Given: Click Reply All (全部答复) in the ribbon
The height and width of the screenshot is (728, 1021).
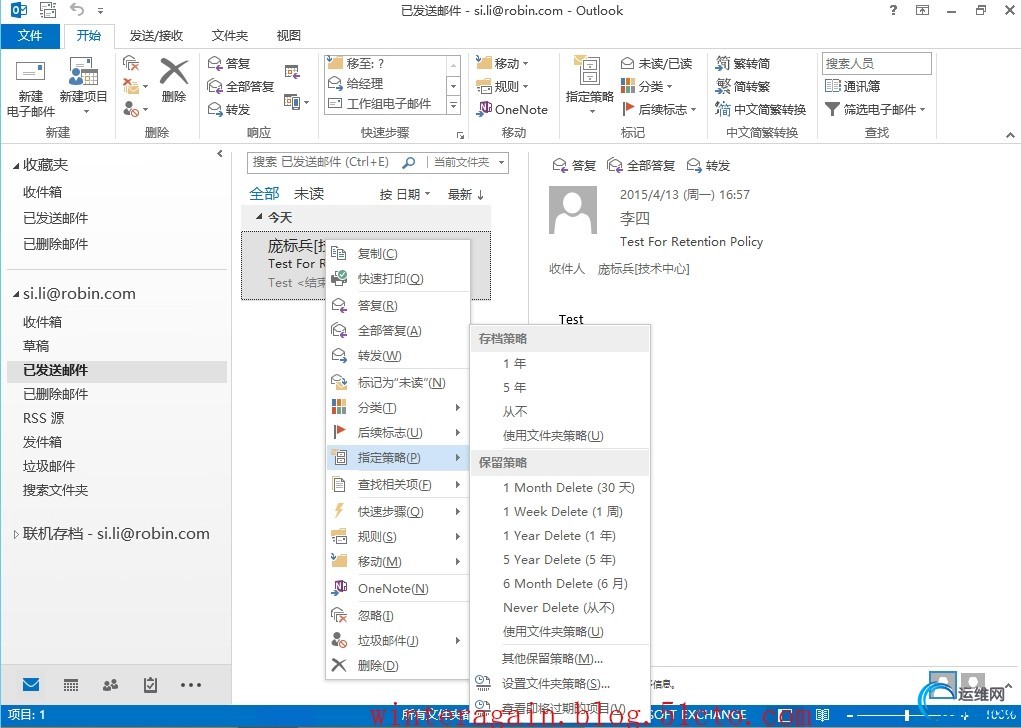Looking at the screenshot, I should click(240, 86).
